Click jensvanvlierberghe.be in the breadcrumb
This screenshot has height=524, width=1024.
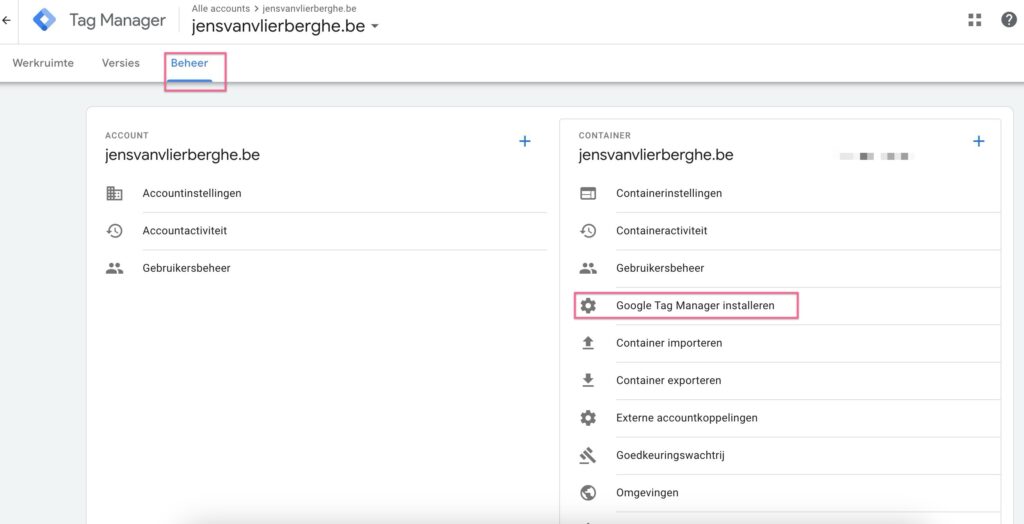click(310, 9)
